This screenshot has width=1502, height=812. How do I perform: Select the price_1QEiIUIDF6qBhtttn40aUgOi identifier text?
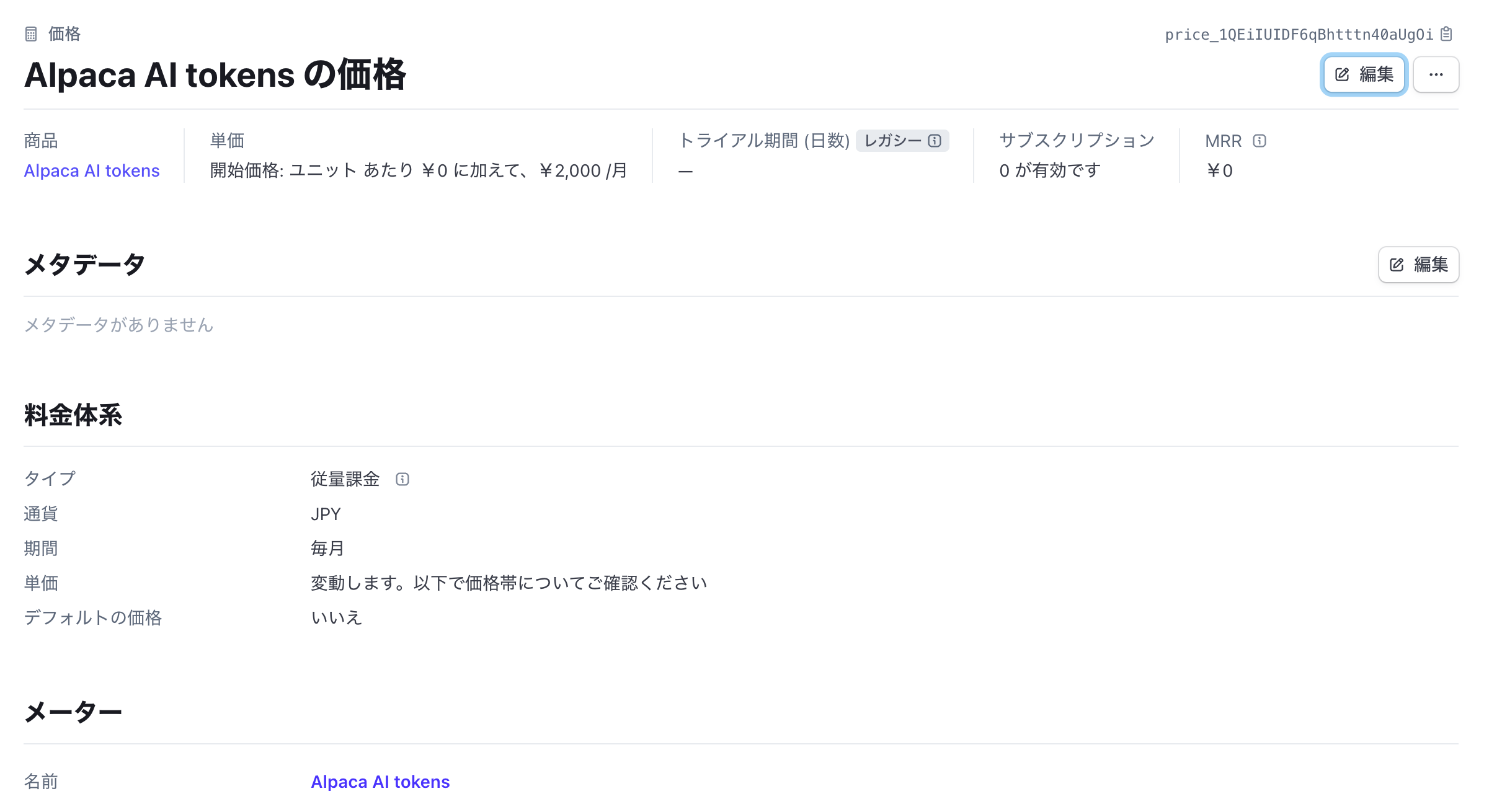coord(1300,34)
